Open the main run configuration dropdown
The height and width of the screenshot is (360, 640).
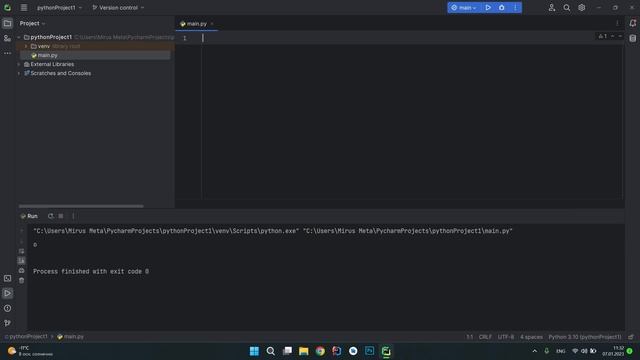click(464, 7)
